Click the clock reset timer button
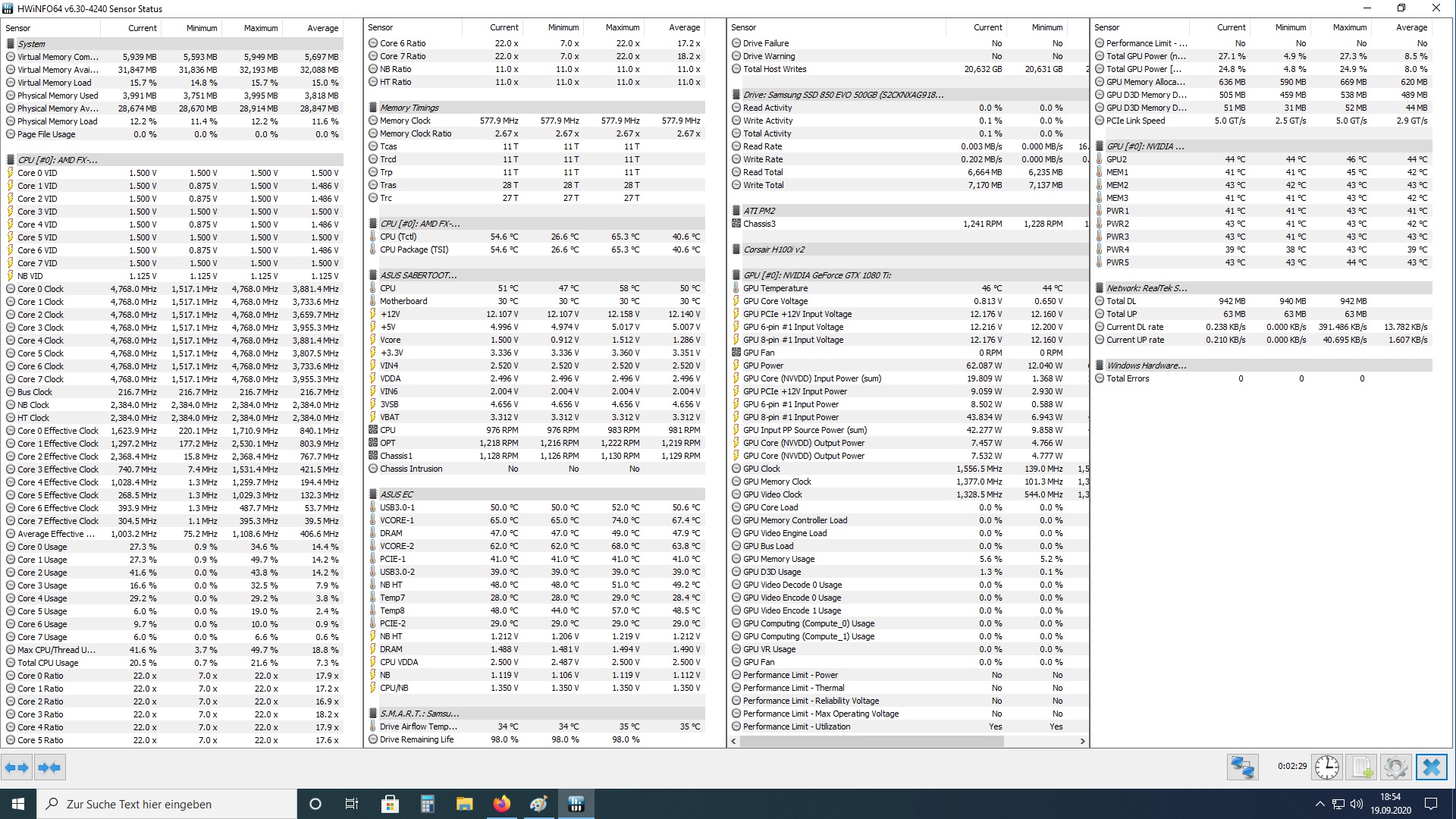 (1326, 767)
